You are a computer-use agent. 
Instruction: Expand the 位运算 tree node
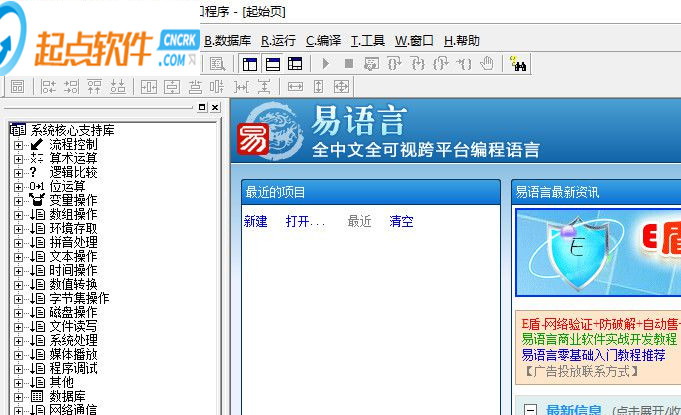tap(18, 187)
